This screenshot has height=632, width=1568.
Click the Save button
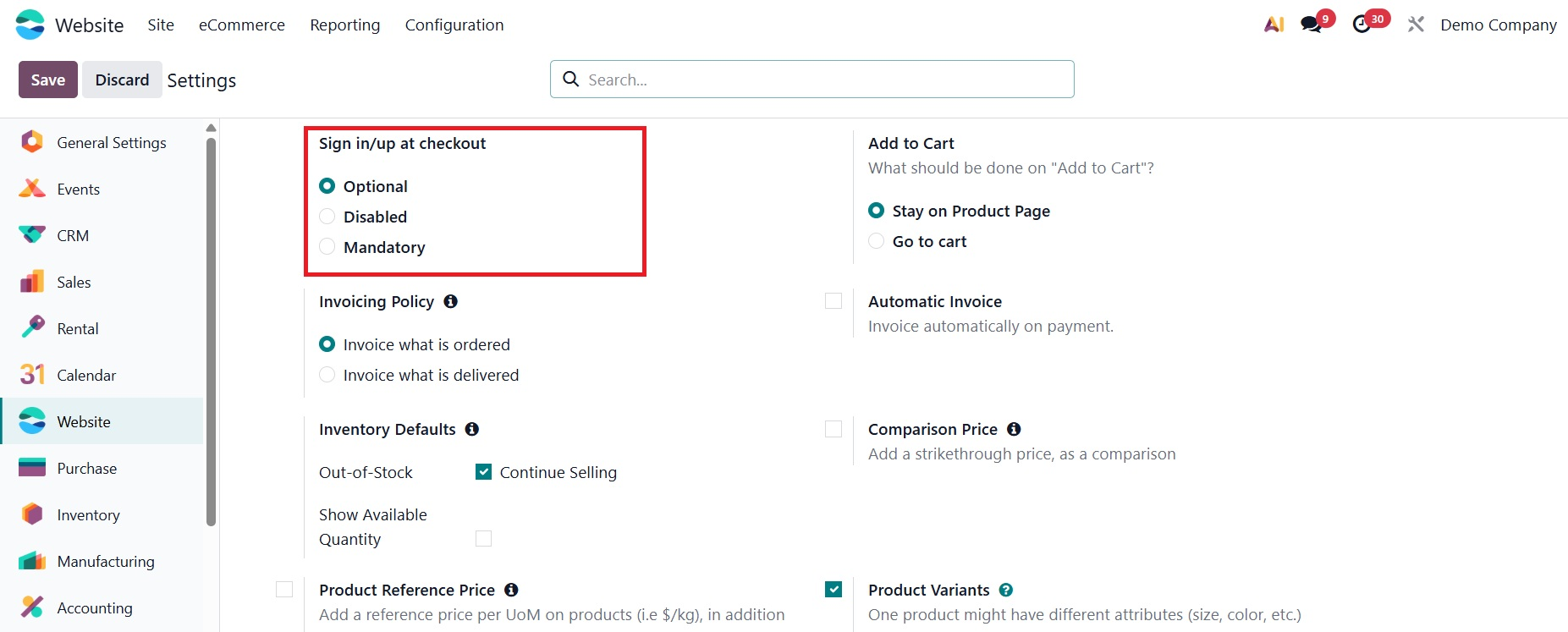pos(48,80)
